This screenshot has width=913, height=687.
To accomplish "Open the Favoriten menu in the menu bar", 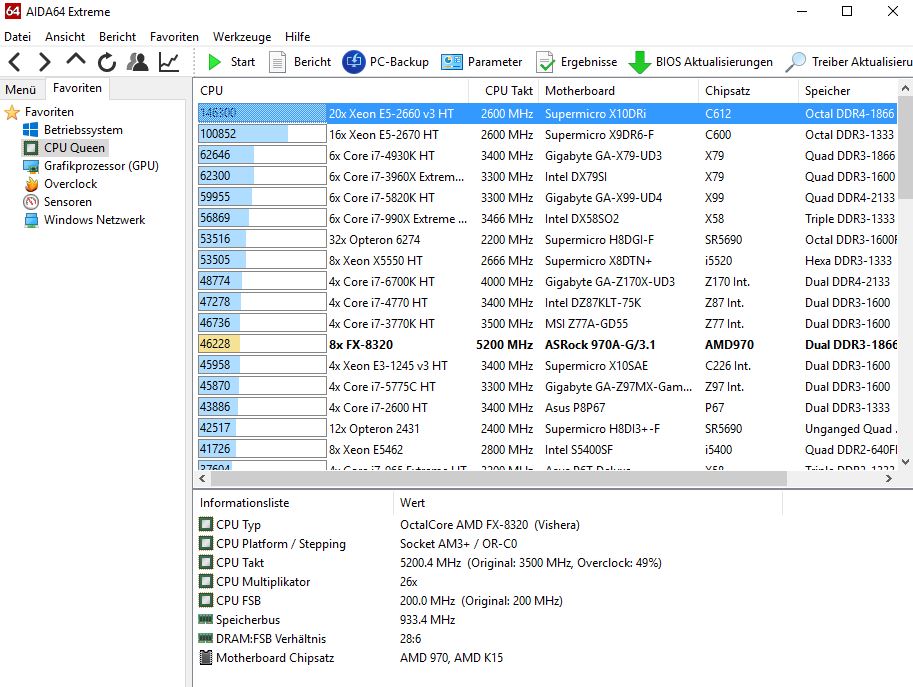I will pyautogui.click(x=174, y=37).
